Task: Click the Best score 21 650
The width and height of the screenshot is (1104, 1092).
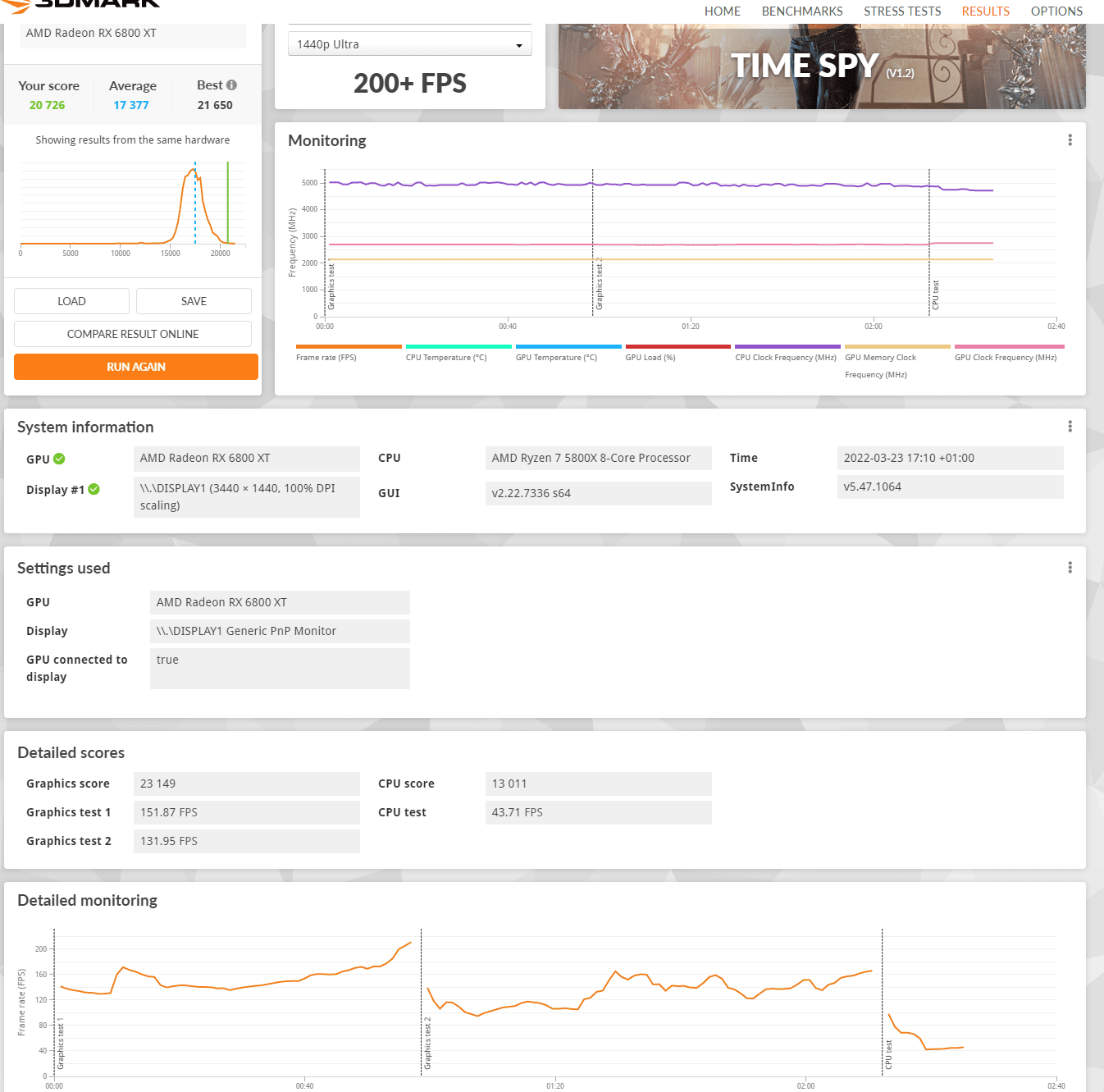Action: [x=215, y=105]
